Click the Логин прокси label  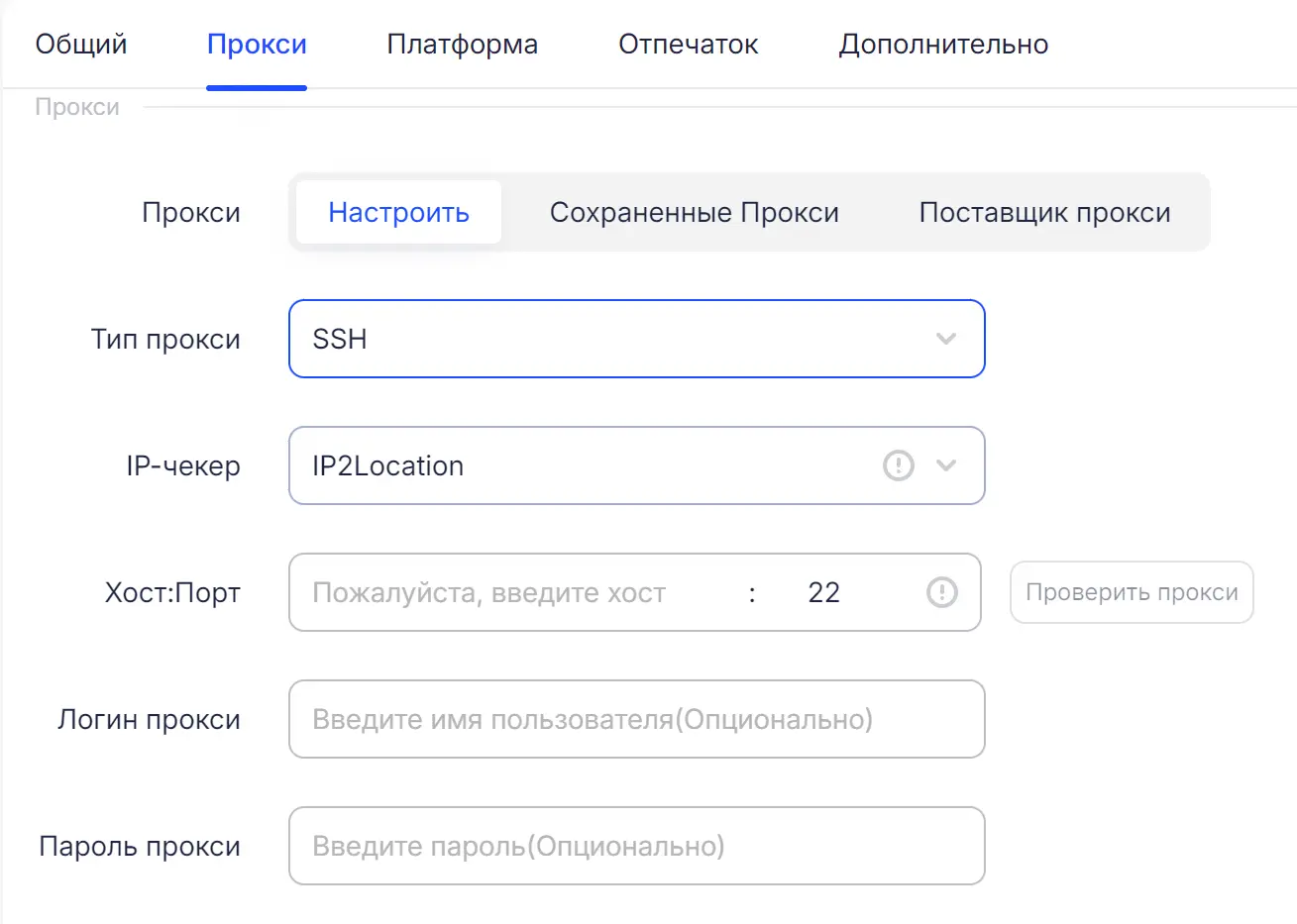pos(149,719)
